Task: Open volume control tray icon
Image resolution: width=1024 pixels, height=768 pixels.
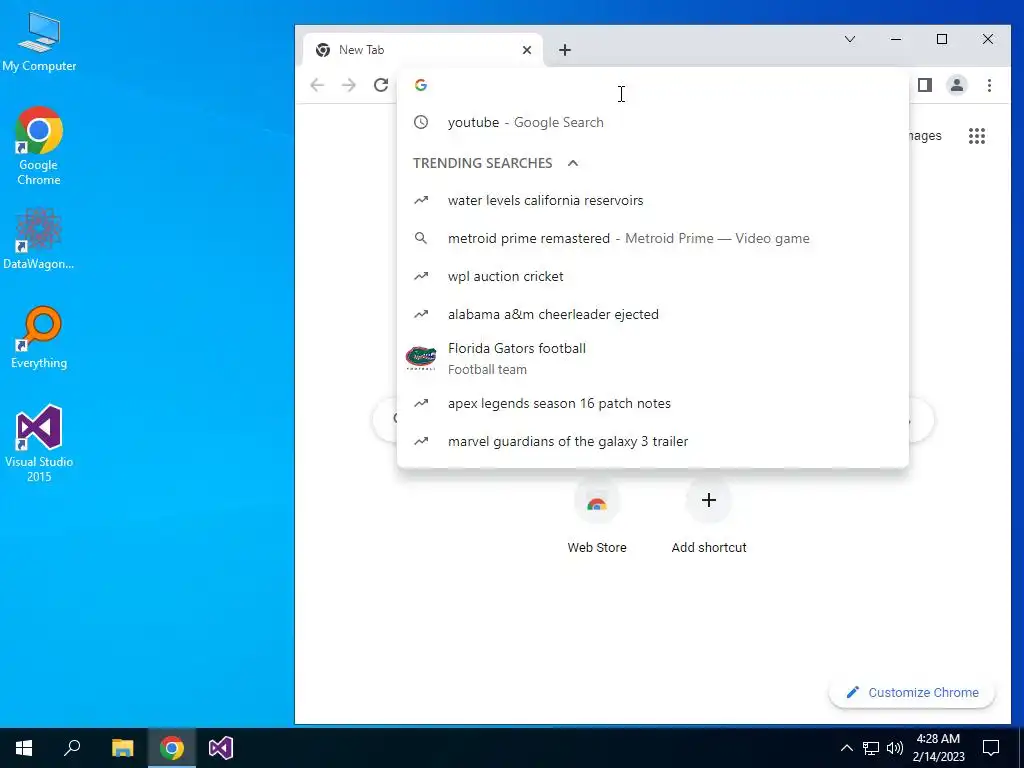Action: (x=895, y=748)
